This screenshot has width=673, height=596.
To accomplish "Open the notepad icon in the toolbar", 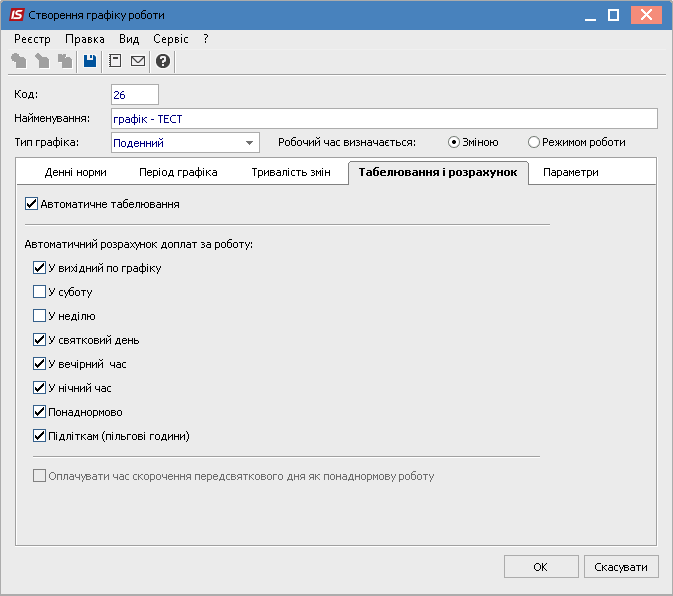I will click(x=115, y=61).
